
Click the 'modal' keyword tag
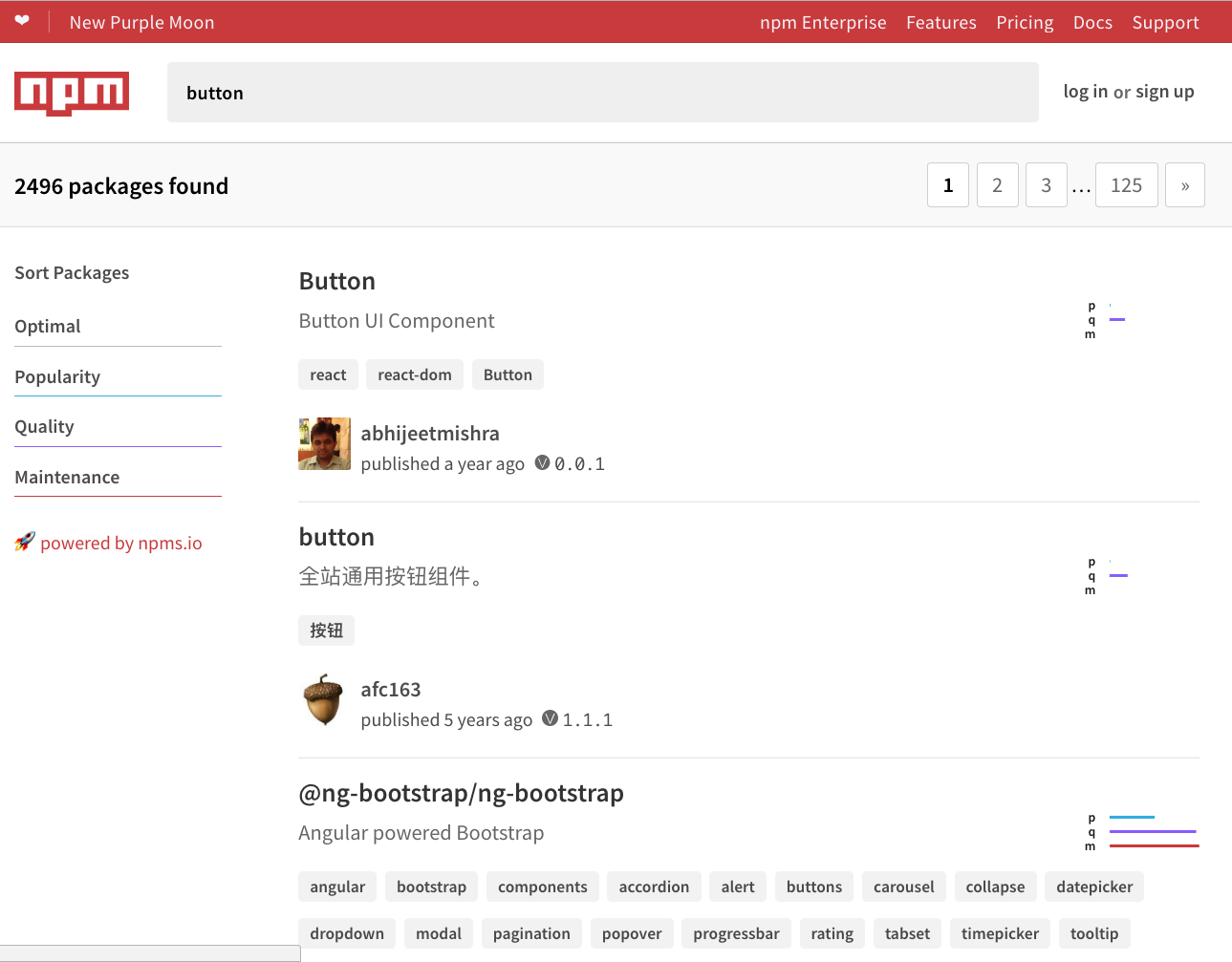(x=439, y=933)
